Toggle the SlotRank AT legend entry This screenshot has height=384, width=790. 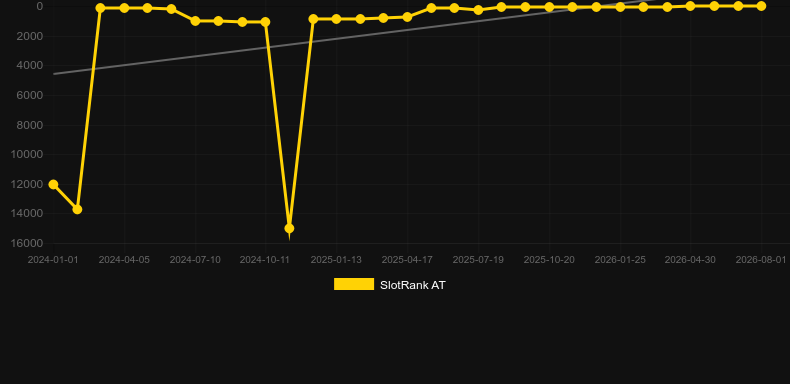(x=389, y=285)
